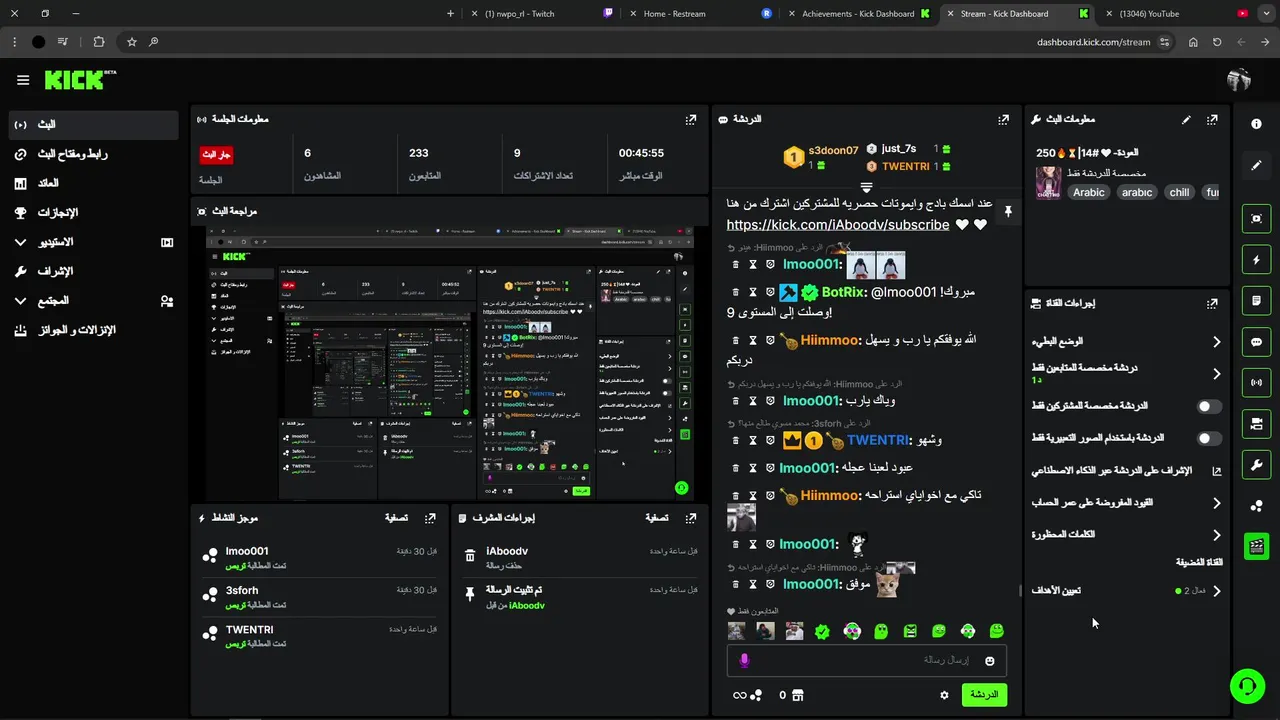1280x720 pixels.
Task: Open chat settings gear icon
Action: click(944, 695)
